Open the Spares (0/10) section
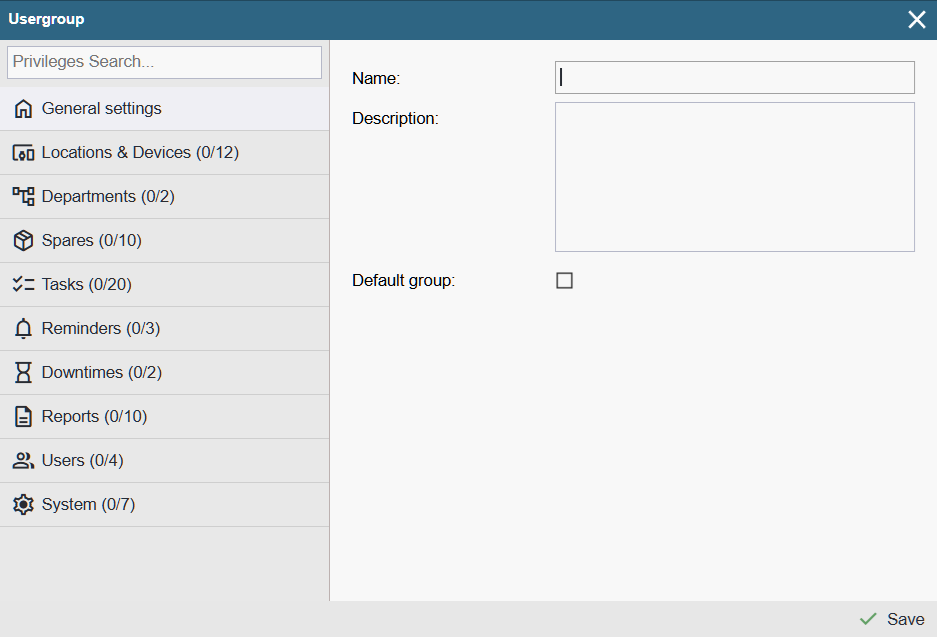 [92, 241]
